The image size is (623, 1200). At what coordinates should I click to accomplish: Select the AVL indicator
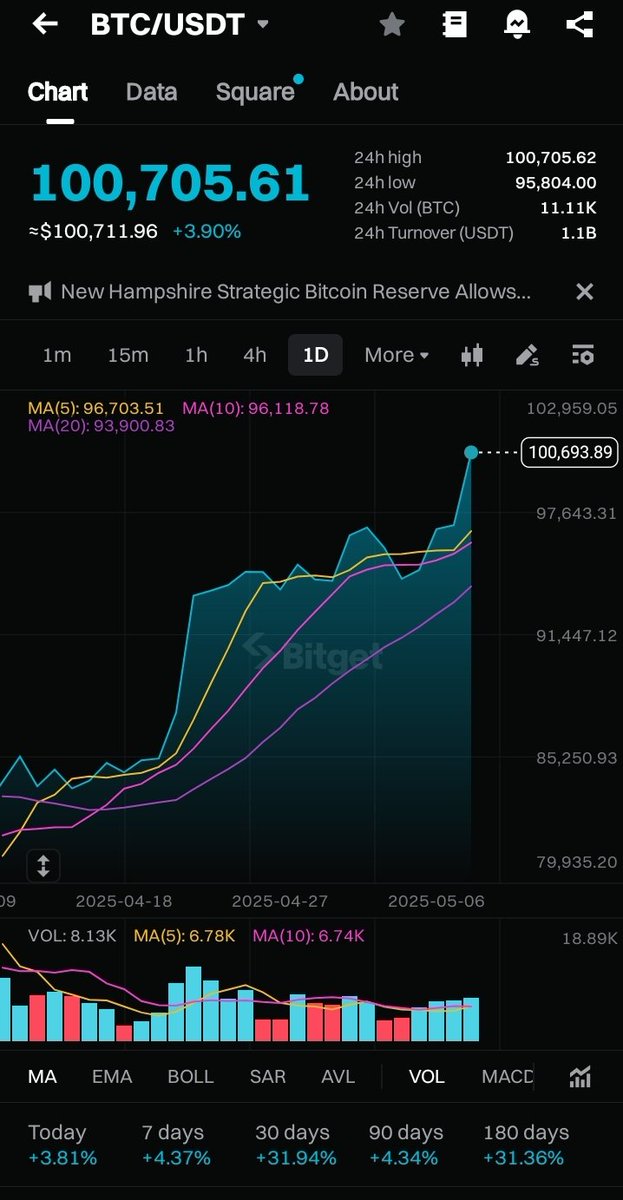click(338, 1077)
